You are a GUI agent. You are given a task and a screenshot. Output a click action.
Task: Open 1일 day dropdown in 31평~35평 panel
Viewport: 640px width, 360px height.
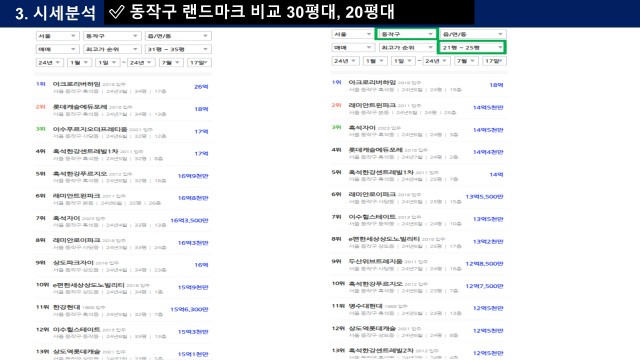[108, 62]
